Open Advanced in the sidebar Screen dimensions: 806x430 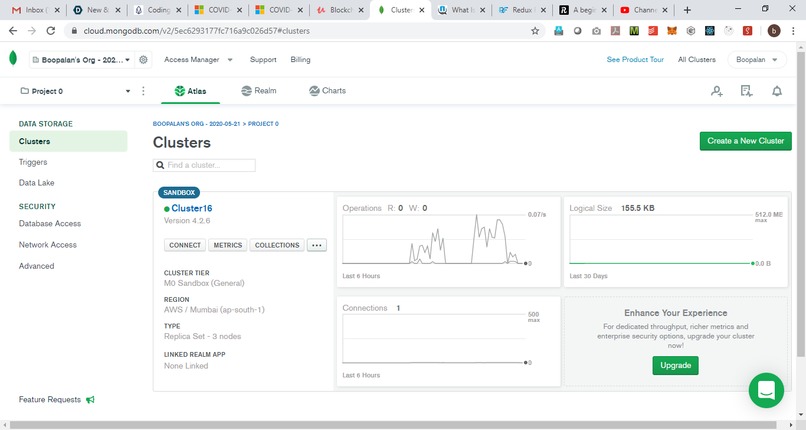[36, 266]
